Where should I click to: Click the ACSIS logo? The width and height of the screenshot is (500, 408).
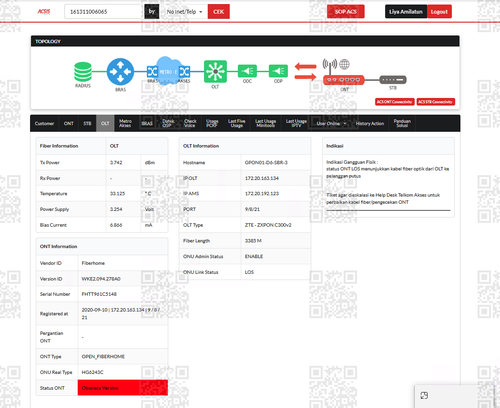tap(44, 12)
